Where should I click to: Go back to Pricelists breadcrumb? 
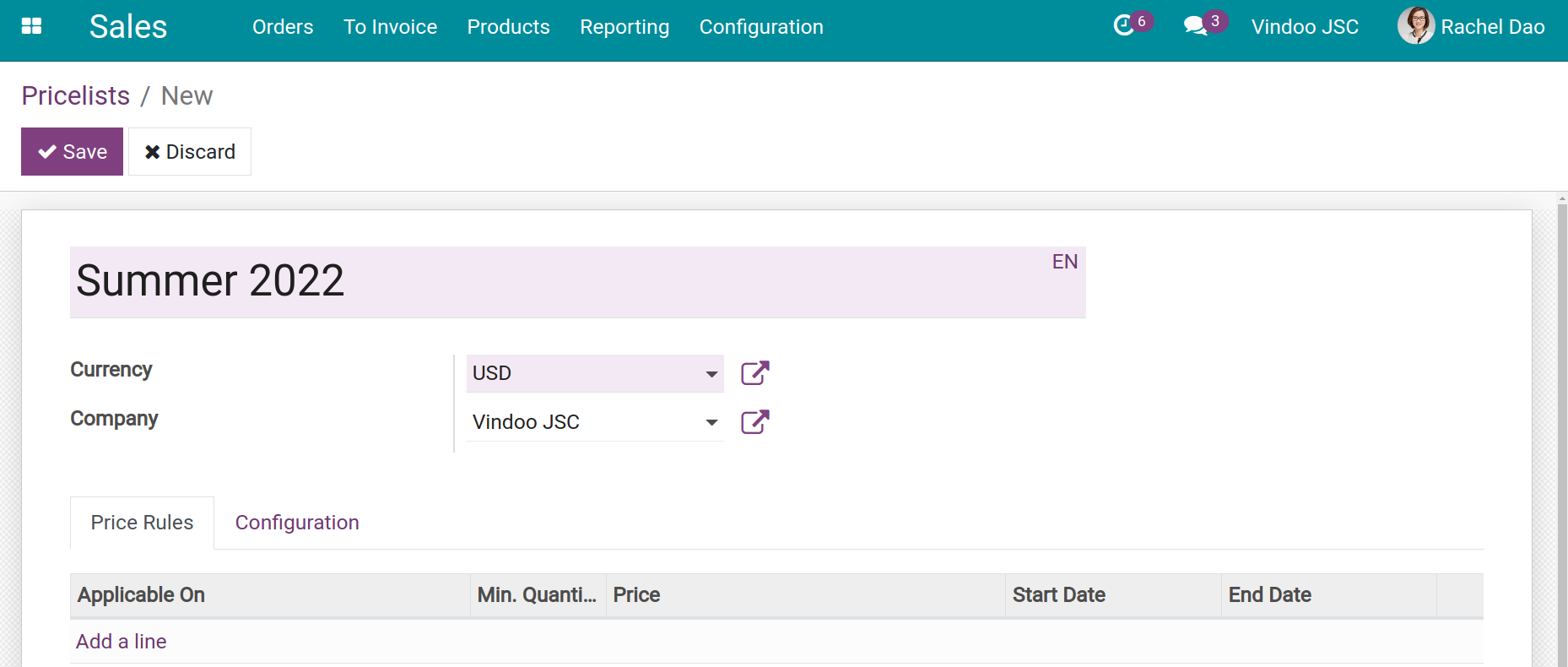pyautogui.click(x=76, y=95)
